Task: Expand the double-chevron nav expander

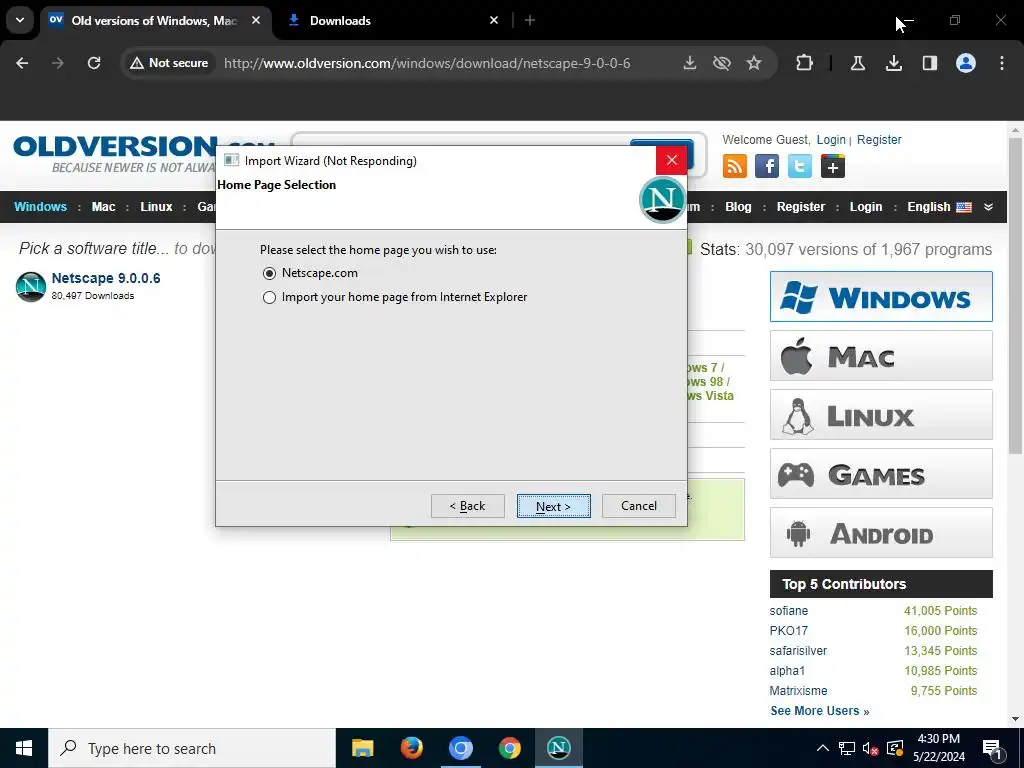Action: [988, 207]
